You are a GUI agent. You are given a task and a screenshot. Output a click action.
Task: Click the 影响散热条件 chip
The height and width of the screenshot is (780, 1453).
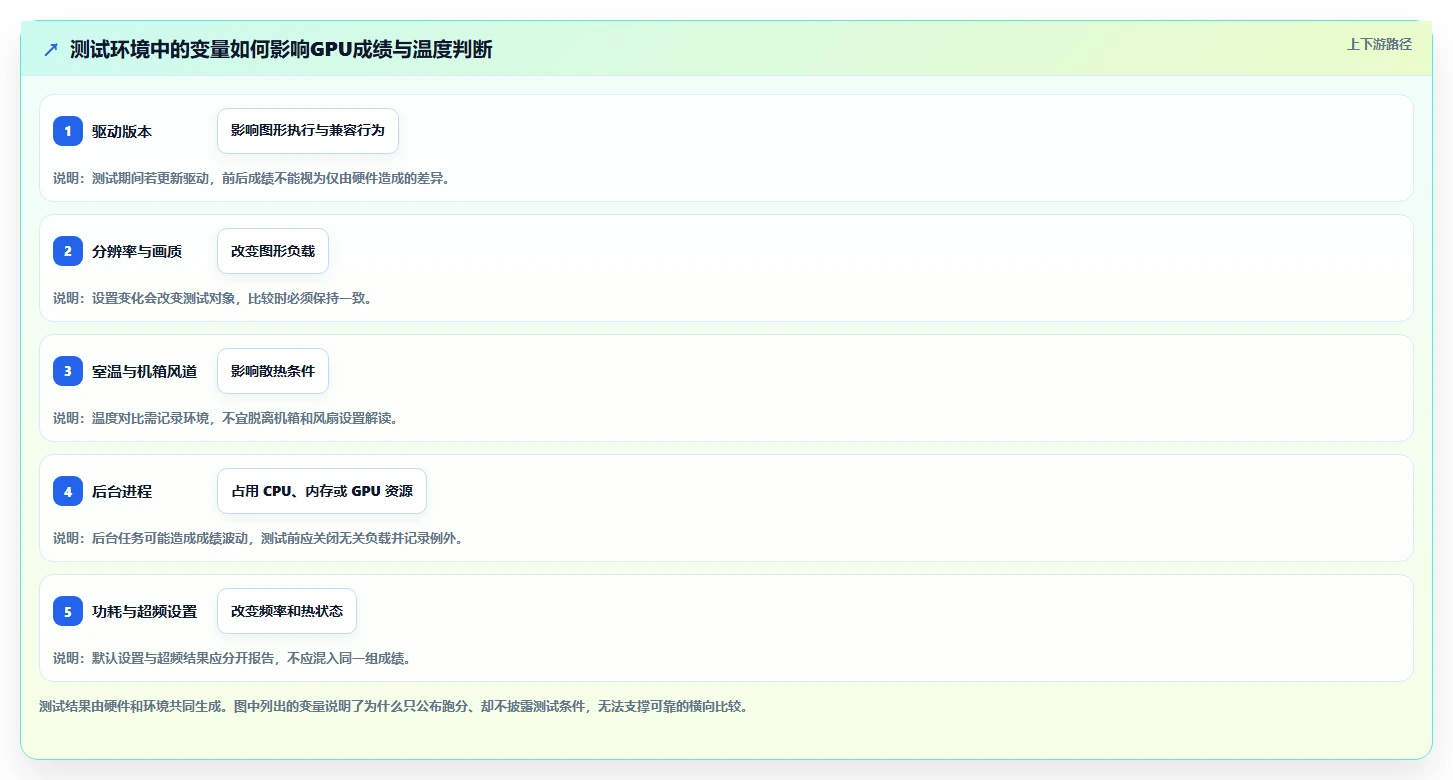pos(273,371)
